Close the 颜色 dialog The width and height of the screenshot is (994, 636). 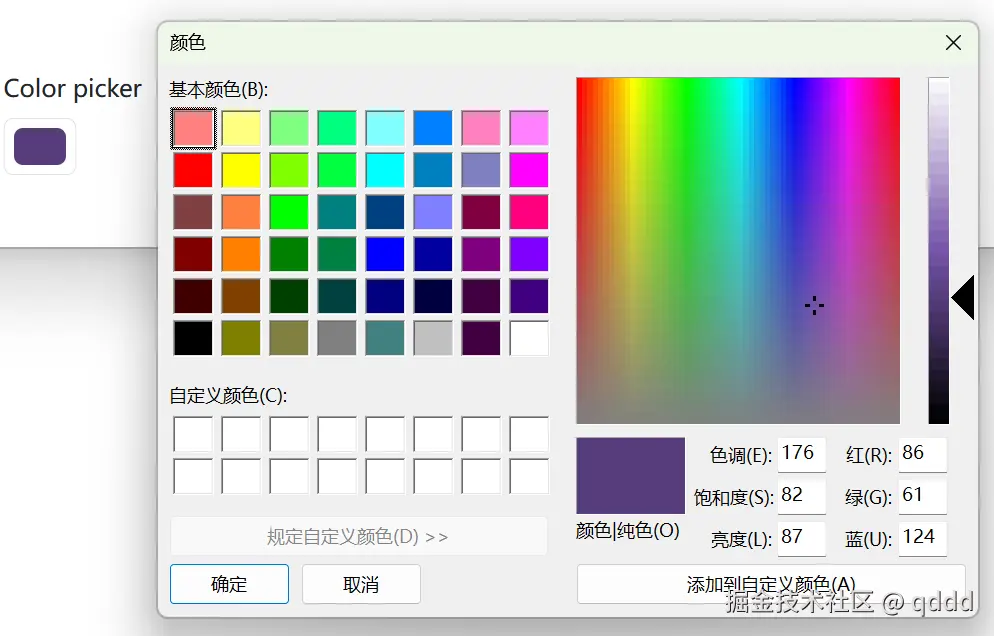(953, 42)
